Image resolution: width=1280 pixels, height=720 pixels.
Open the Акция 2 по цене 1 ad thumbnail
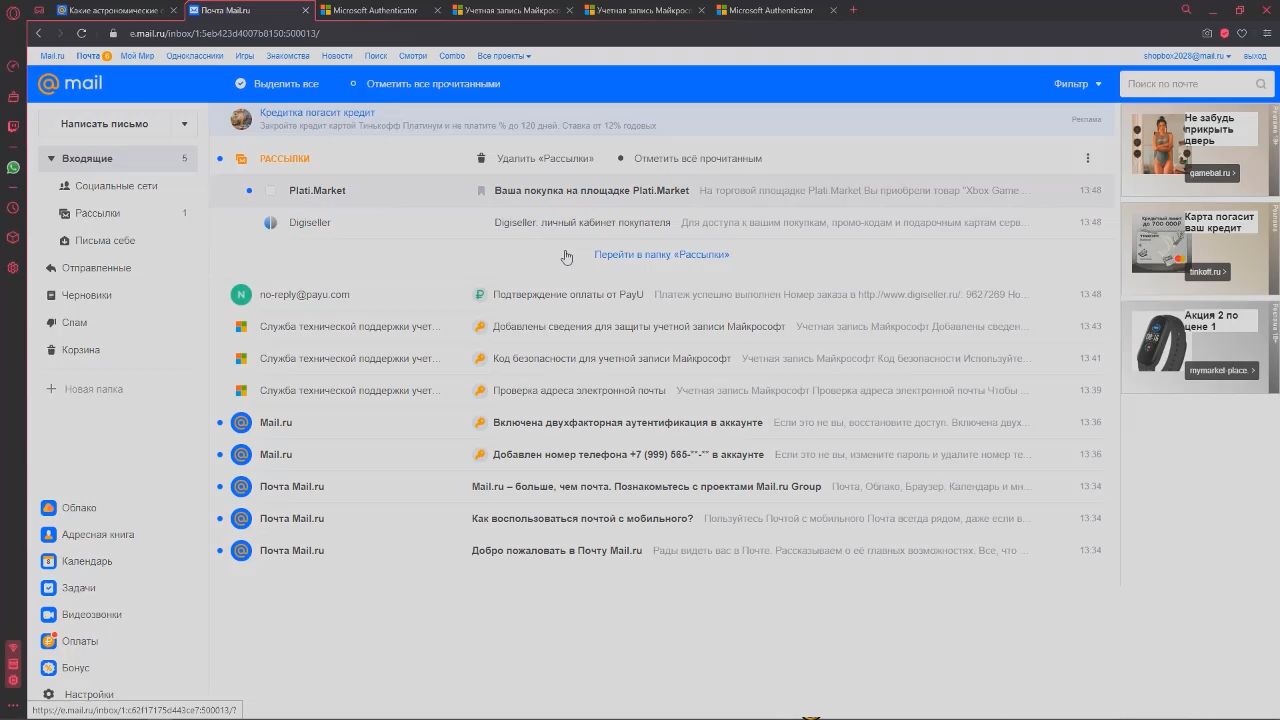(1159, 343)
